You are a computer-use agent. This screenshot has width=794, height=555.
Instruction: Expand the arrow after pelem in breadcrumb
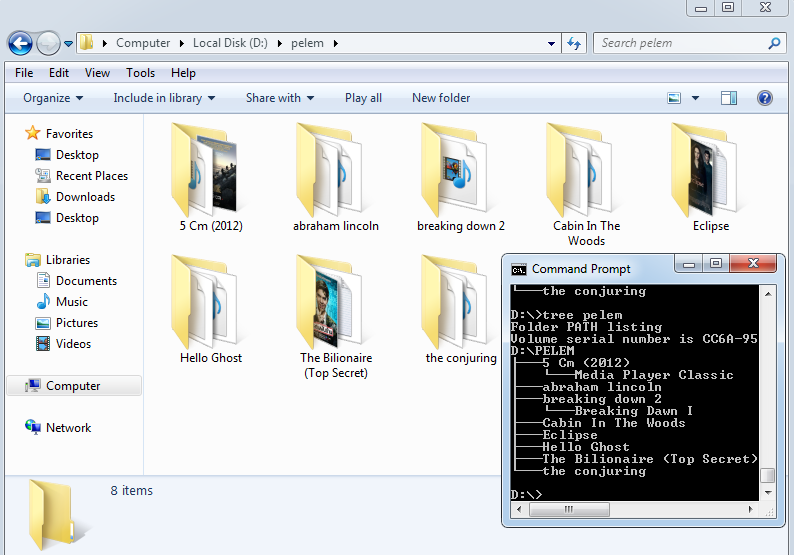pos(336,44)
